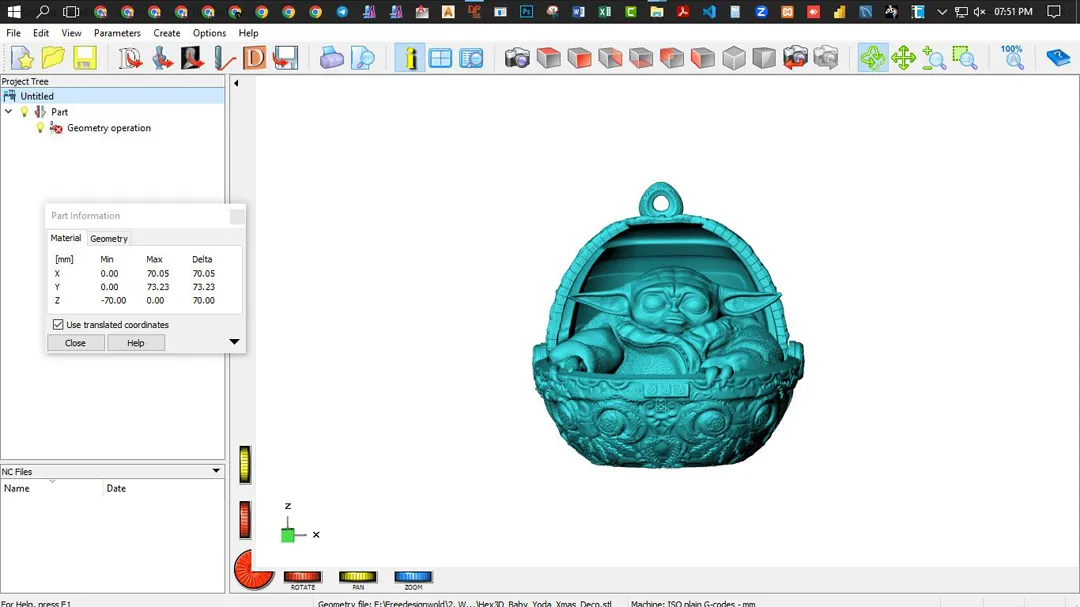The image size is (1080, 607).
Task: Sort NC Files by the Date column
Action: click(164, 488)
